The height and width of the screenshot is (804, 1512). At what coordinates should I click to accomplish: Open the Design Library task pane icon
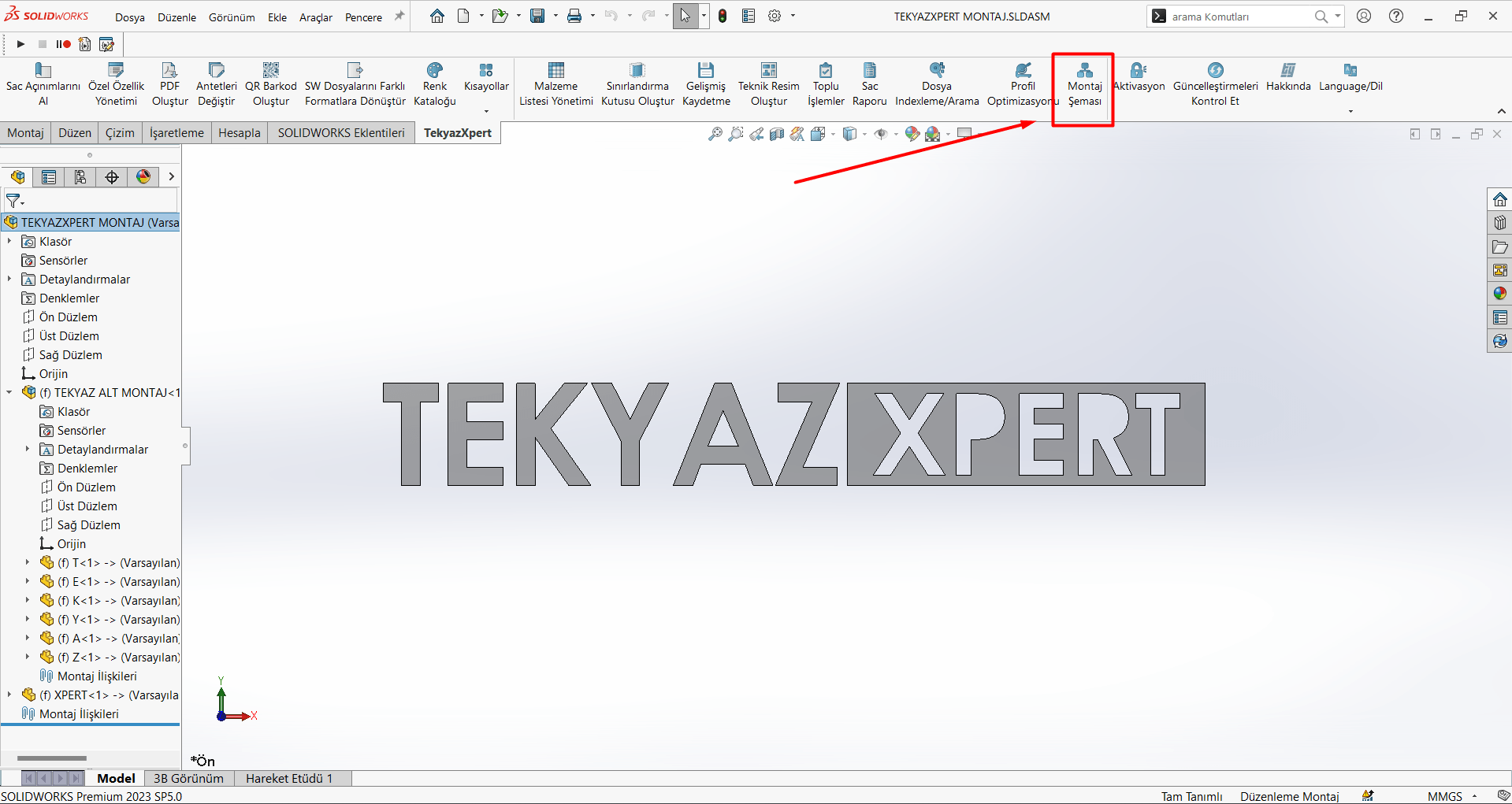pos(1499,222)
